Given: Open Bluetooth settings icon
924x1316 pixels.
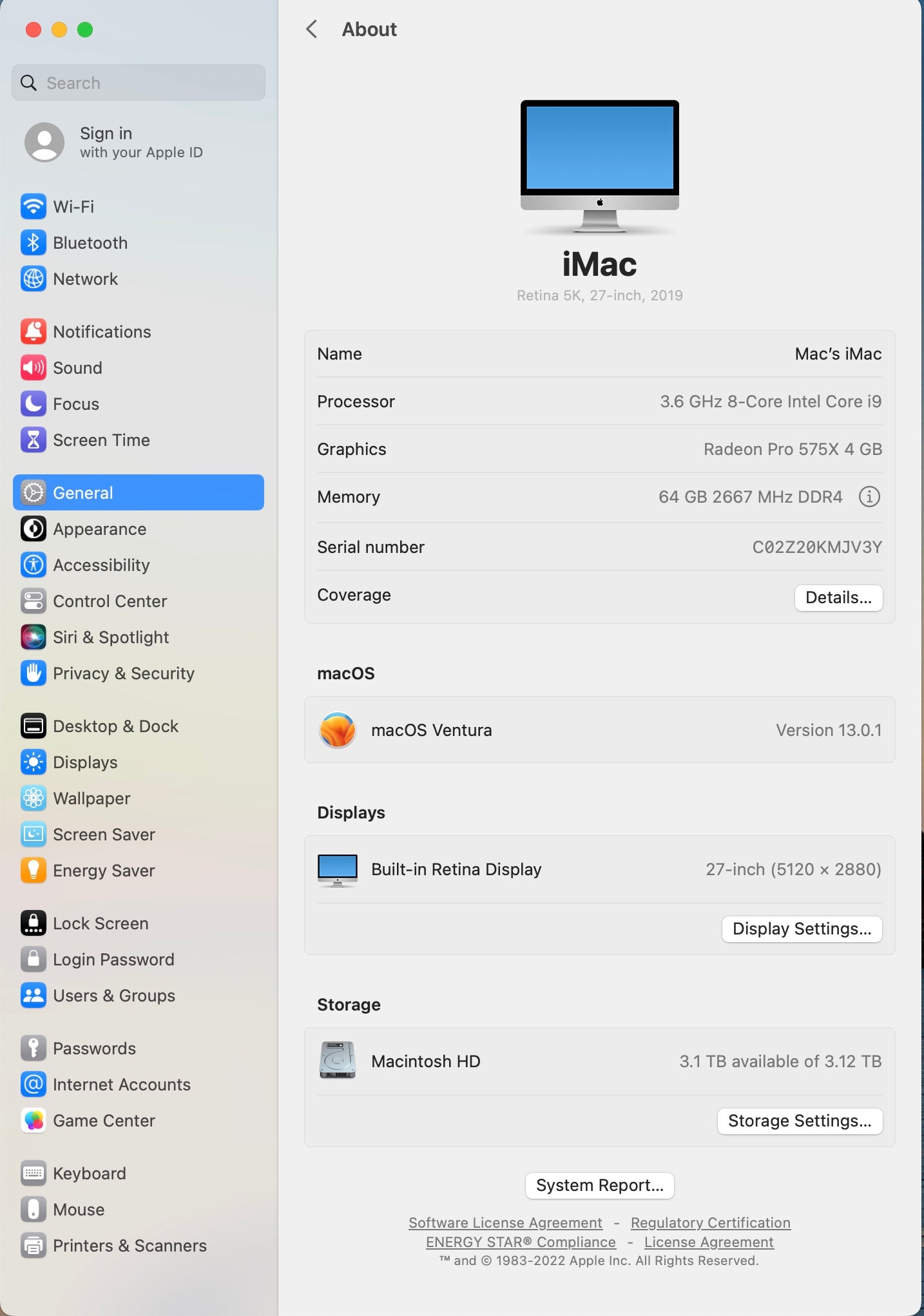Looking at the screenshot, I should (34, 243).
